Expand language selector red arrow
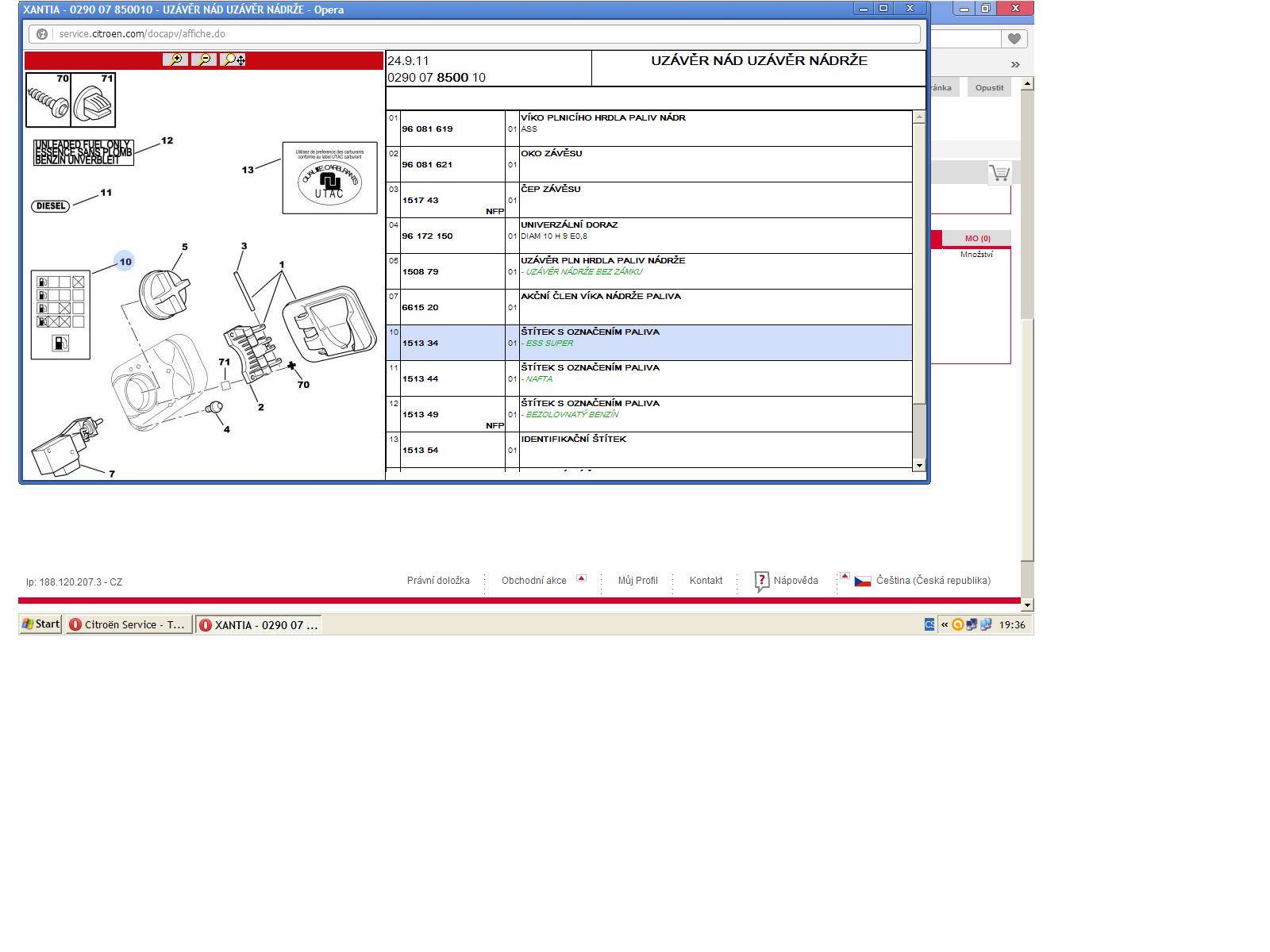1270x952 pixels. point(845,576)
